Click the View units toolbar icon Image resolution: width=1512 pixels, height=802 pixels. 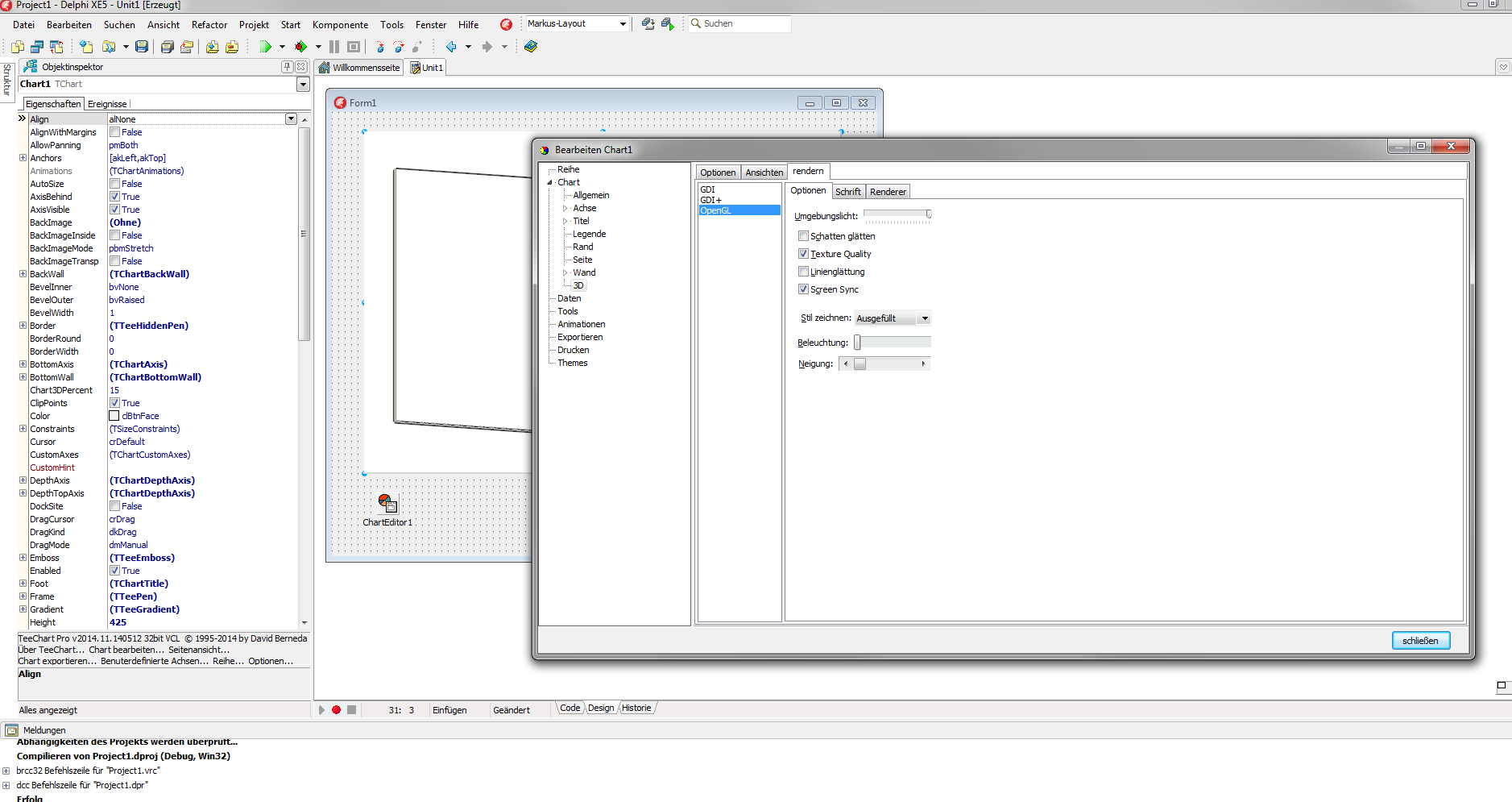point(18,47)
